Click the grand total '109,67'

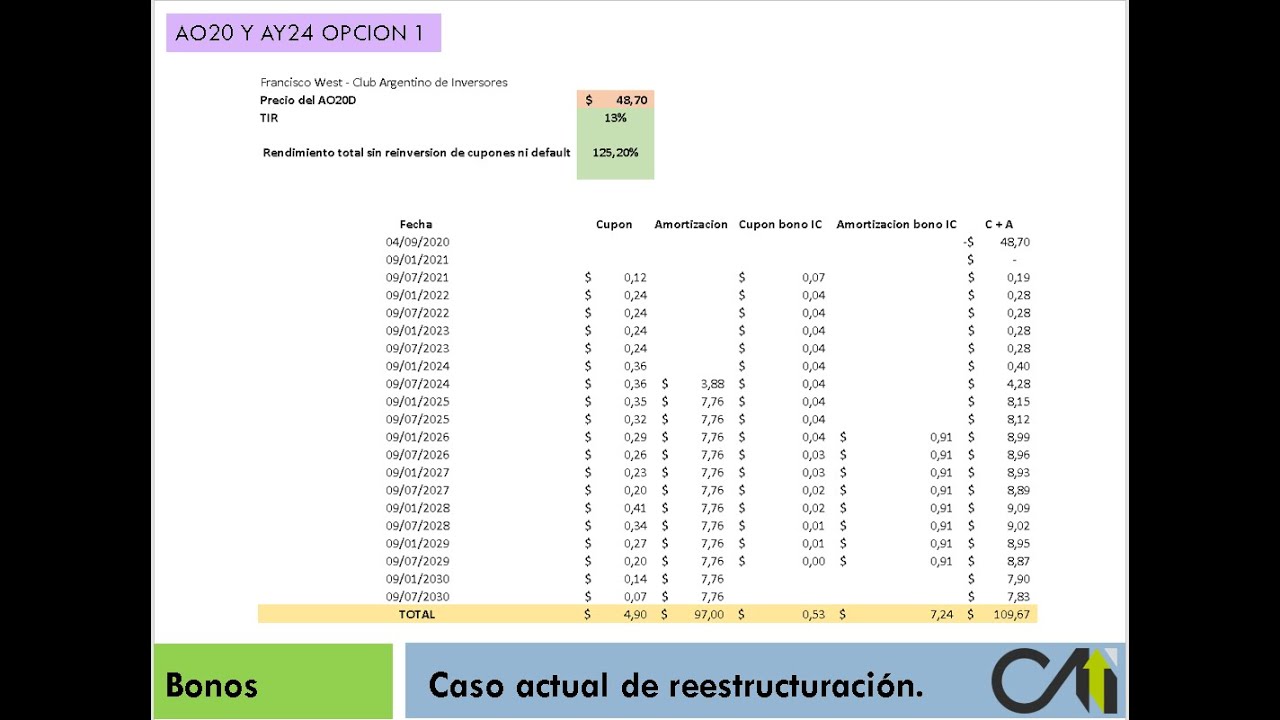tap(1012, 614)
